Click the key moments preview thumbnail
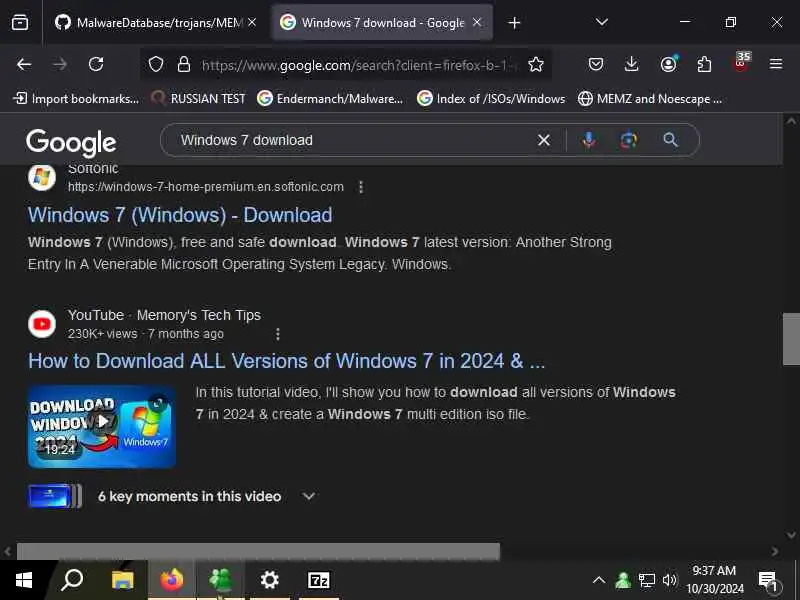The height and width of the screenshot is (600, 800). tap(55, 496)
